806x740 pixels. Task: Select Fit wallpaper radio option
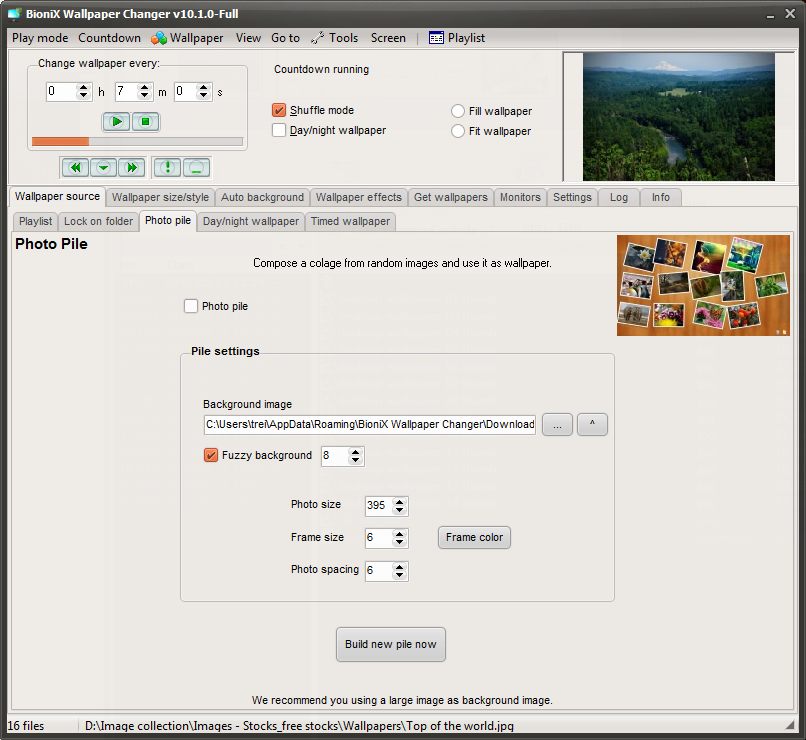(457, 131)
